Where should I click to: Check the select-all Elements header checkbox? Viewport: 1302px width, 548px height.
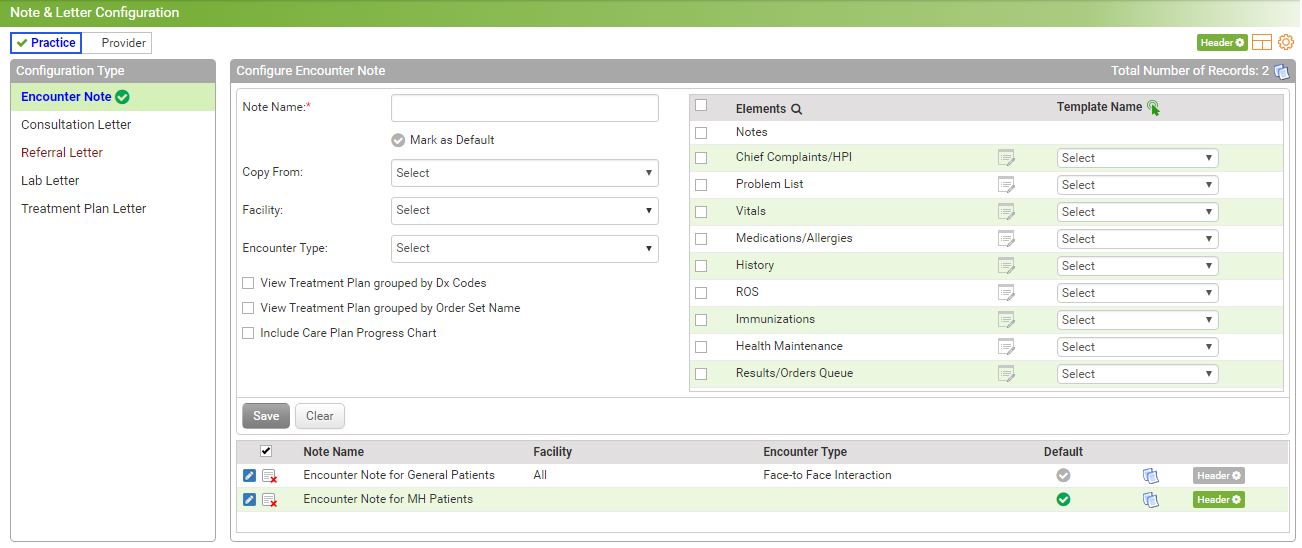(x=701, y=105)
